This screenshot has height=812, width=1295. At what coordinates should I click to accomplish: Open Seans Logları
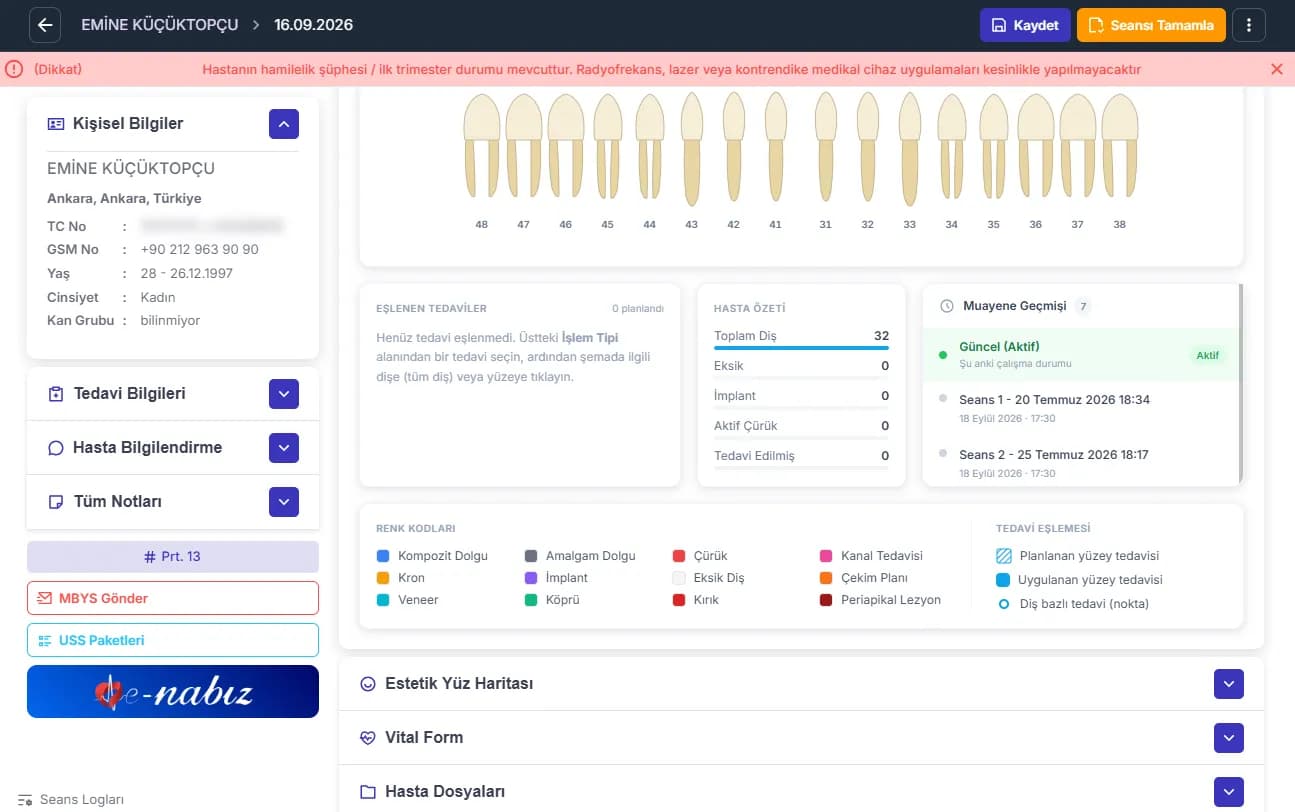click(x=71, y=800)
